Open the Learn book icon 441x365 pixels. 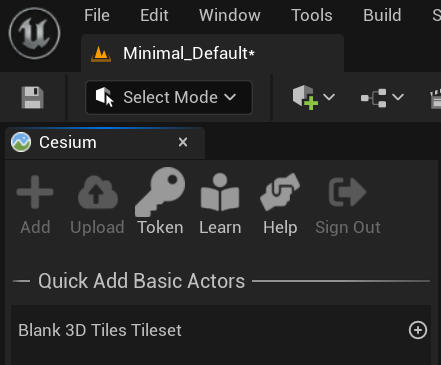[220, 192]
